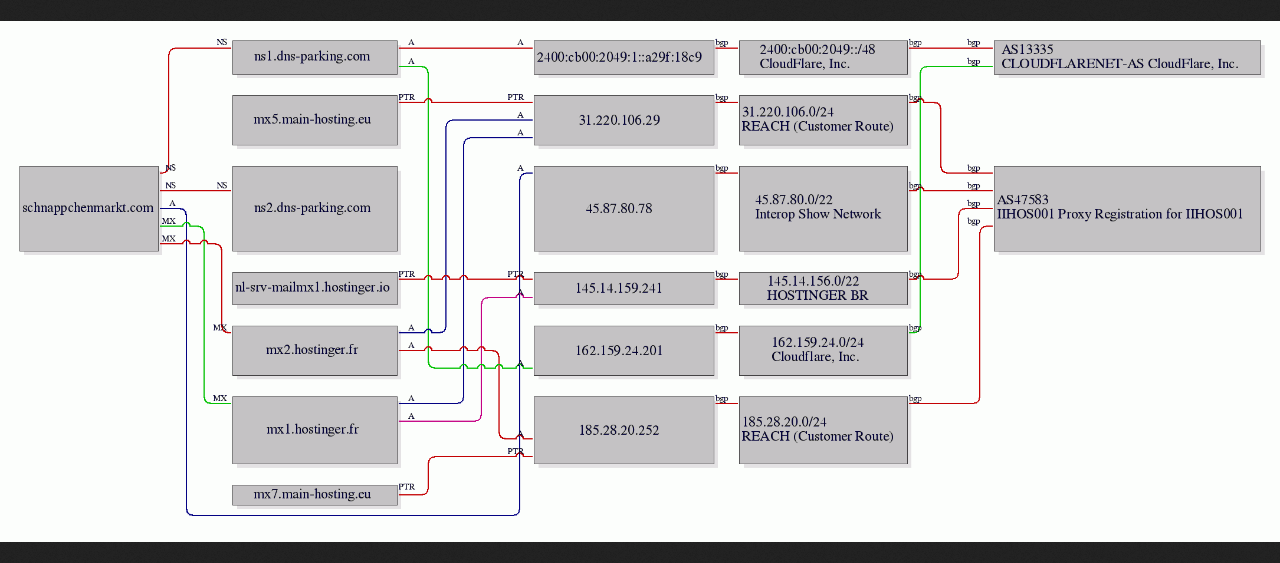
Task: Select the mx5.main-hosting.eu node
Action: pos(314,119)
